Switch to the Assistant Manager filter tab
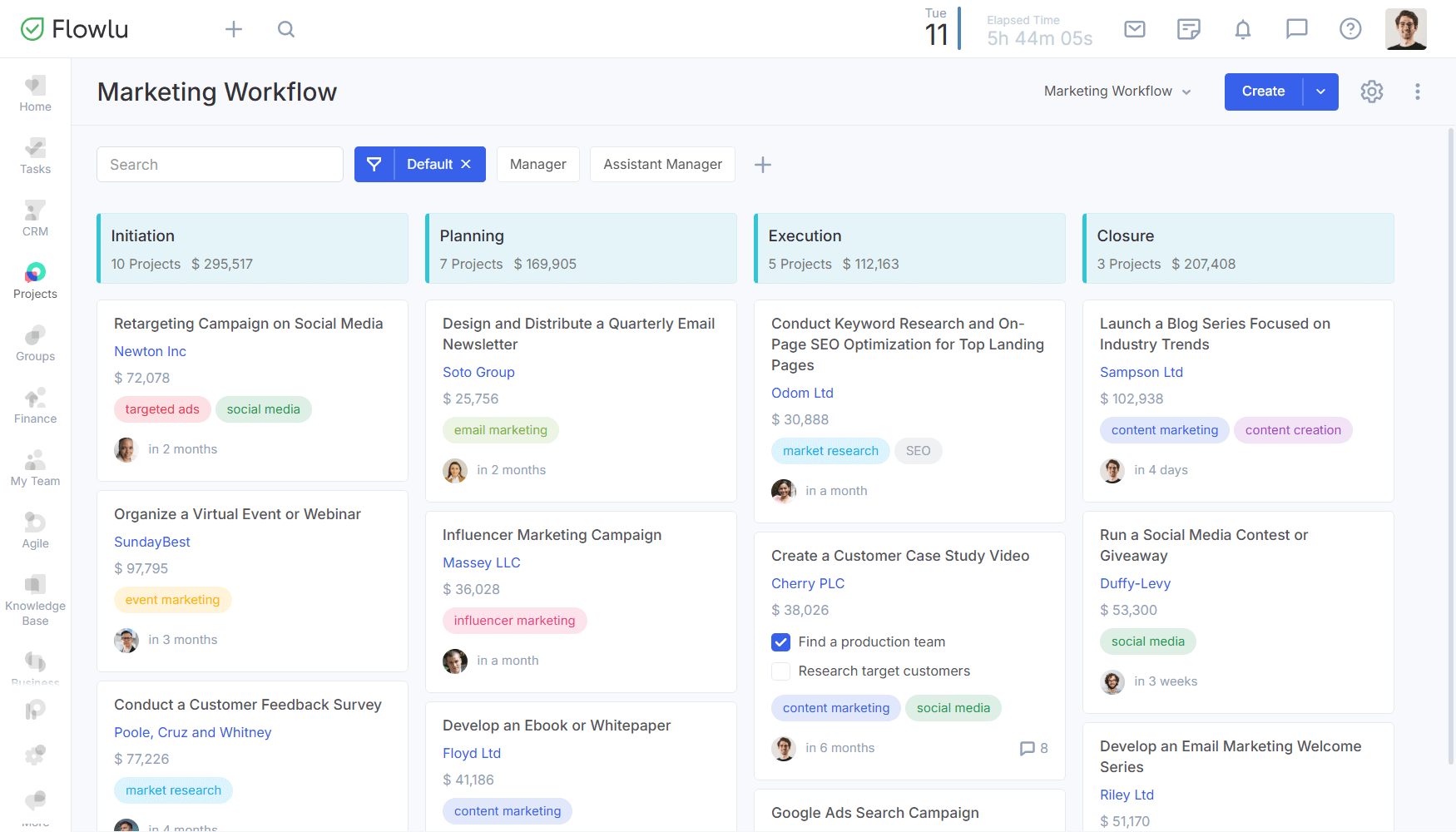 click(x=662, y=164)
